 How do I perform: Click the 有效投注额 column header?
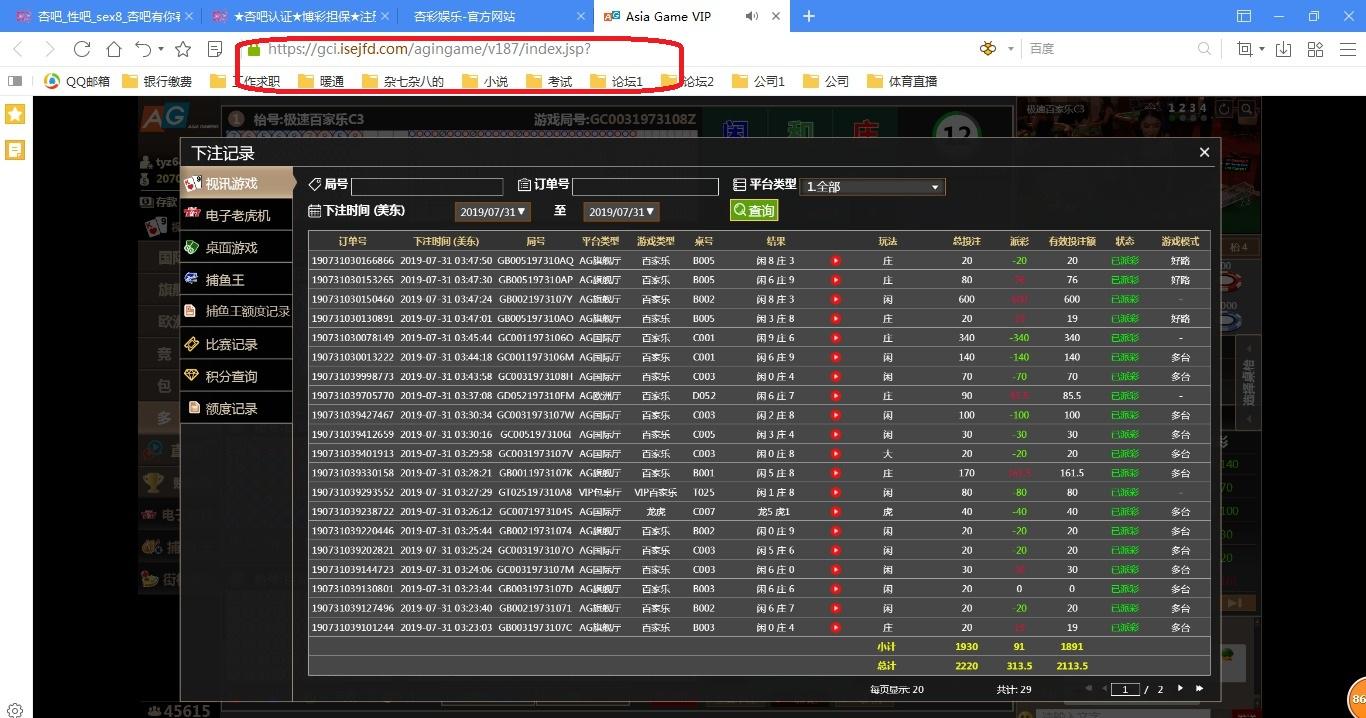point(1072,241)
